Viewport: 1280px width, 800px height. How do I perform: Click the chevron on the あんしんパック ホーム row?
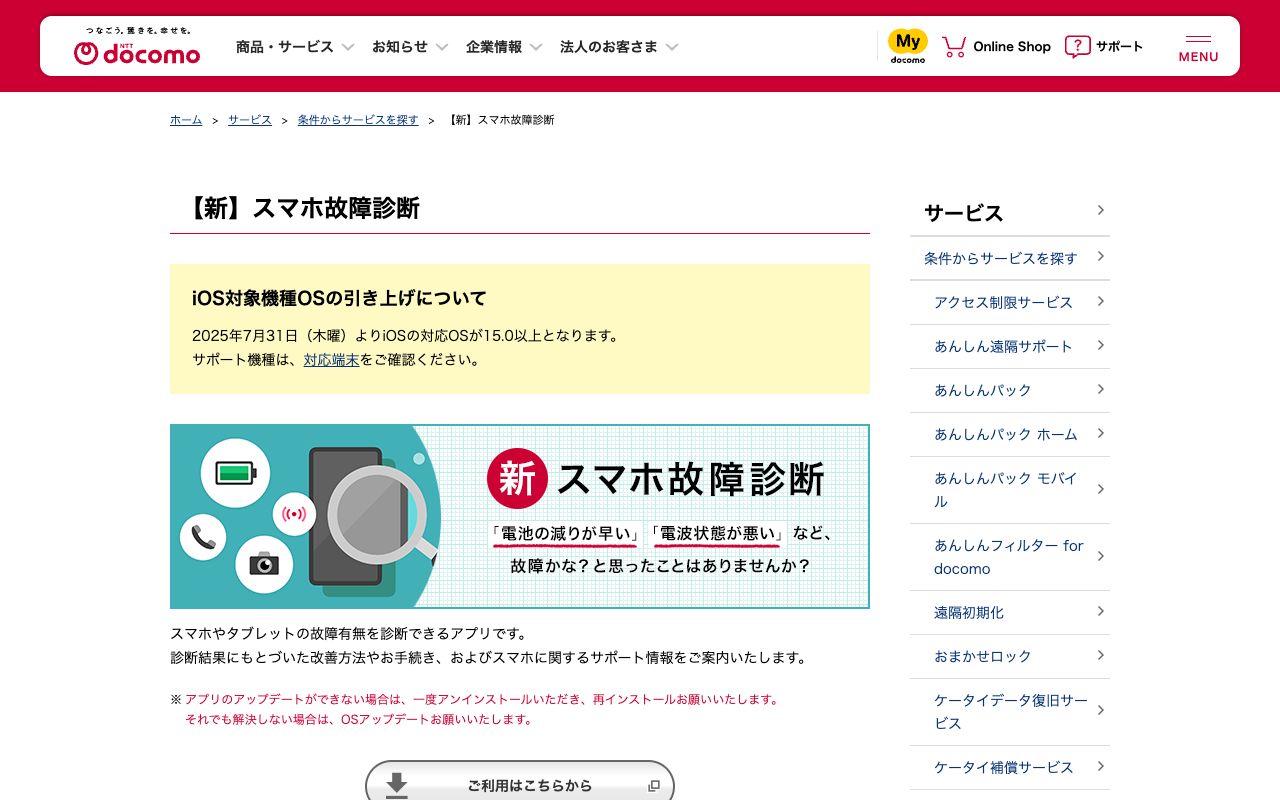(1100, 432)
